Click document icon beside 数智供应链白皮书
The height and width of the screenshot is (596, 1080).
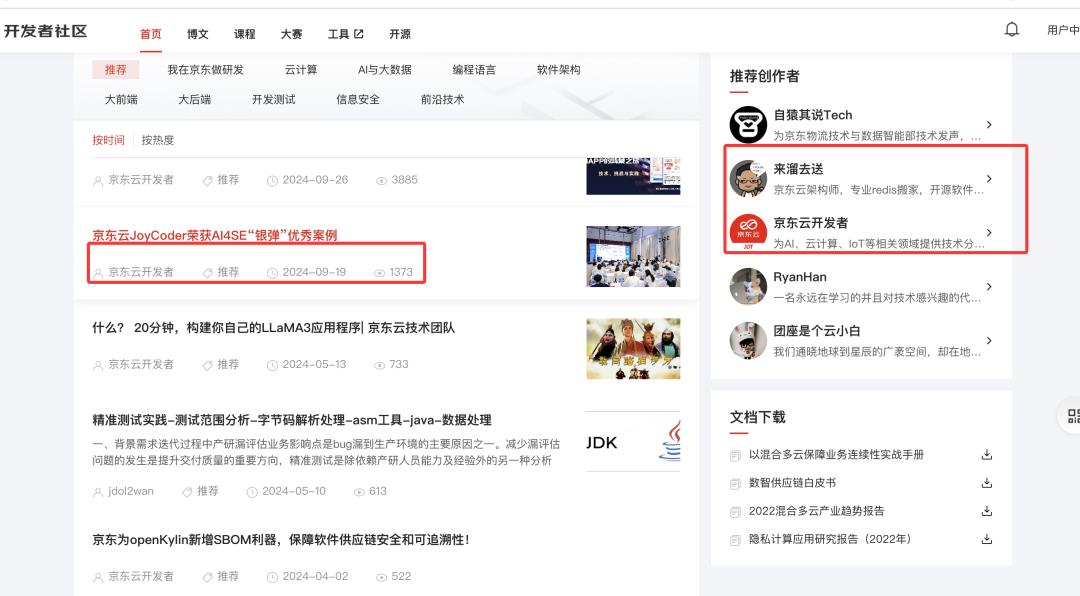click(735, 484)
